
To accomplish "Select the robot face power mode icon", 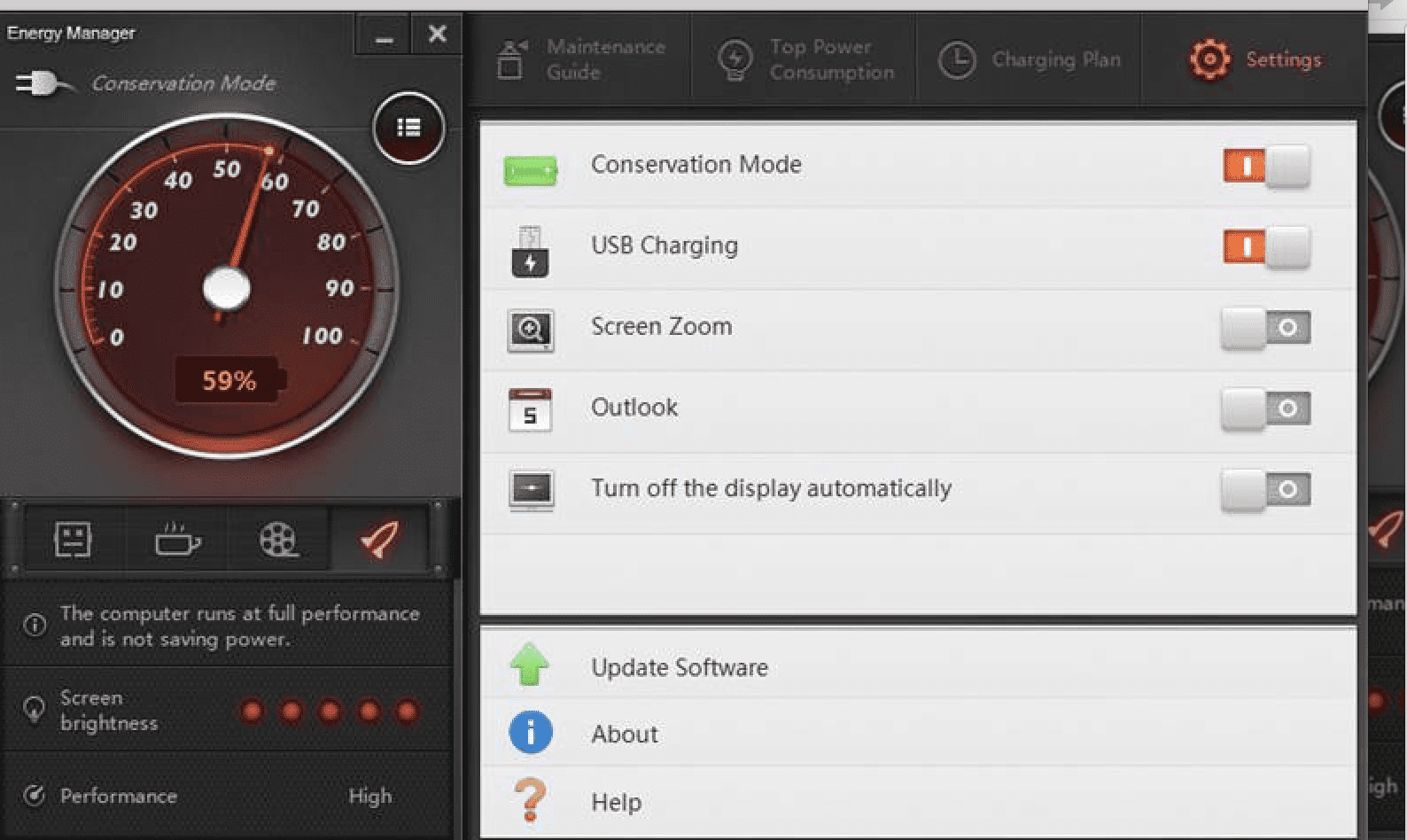I will point(74,539).
